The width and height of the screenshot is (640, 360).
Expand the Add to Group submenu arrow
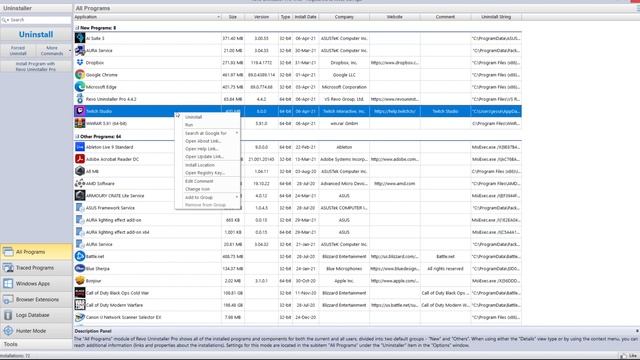pos(237,197)
